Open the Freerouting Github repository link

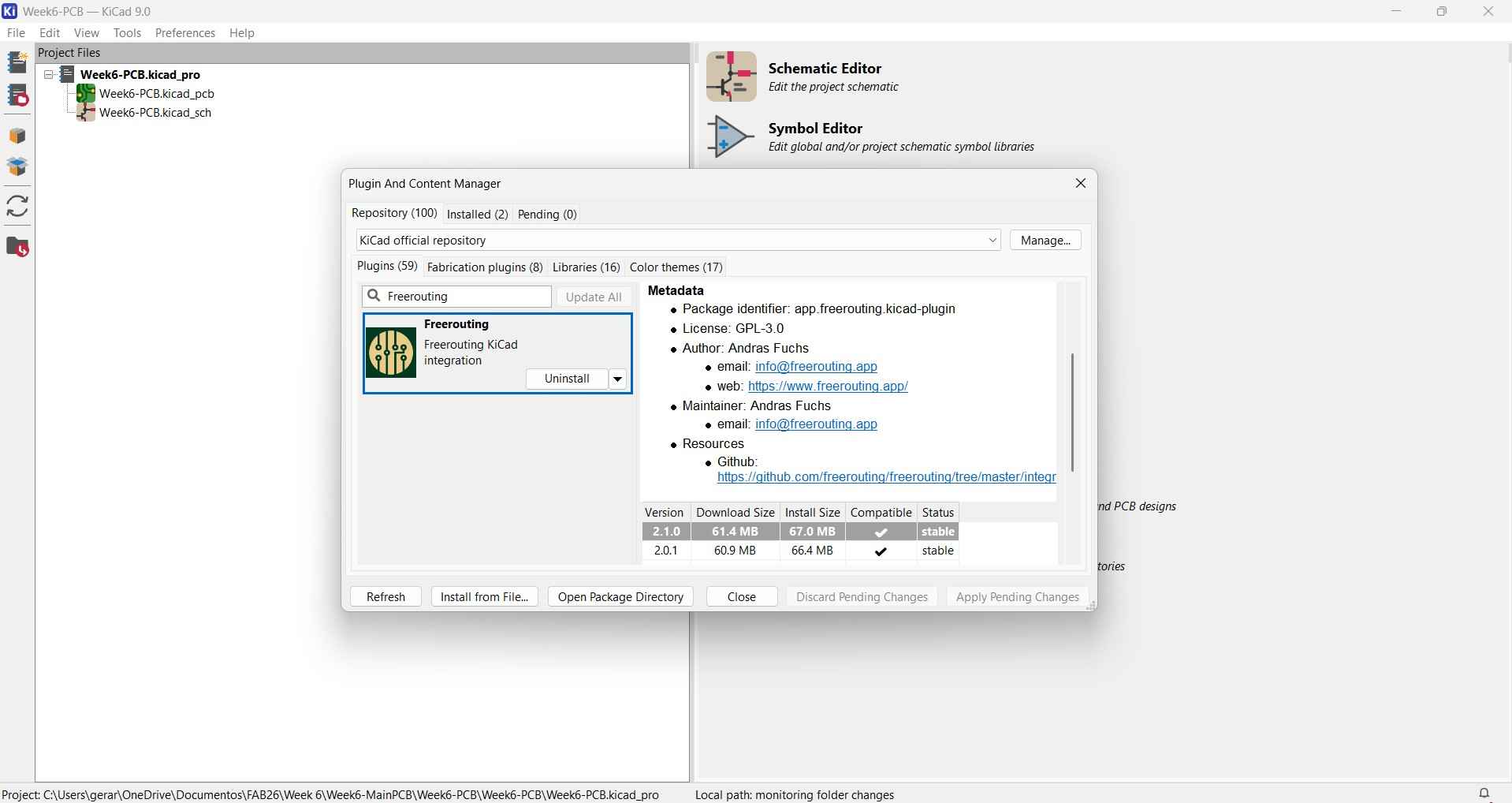[886, 477]
